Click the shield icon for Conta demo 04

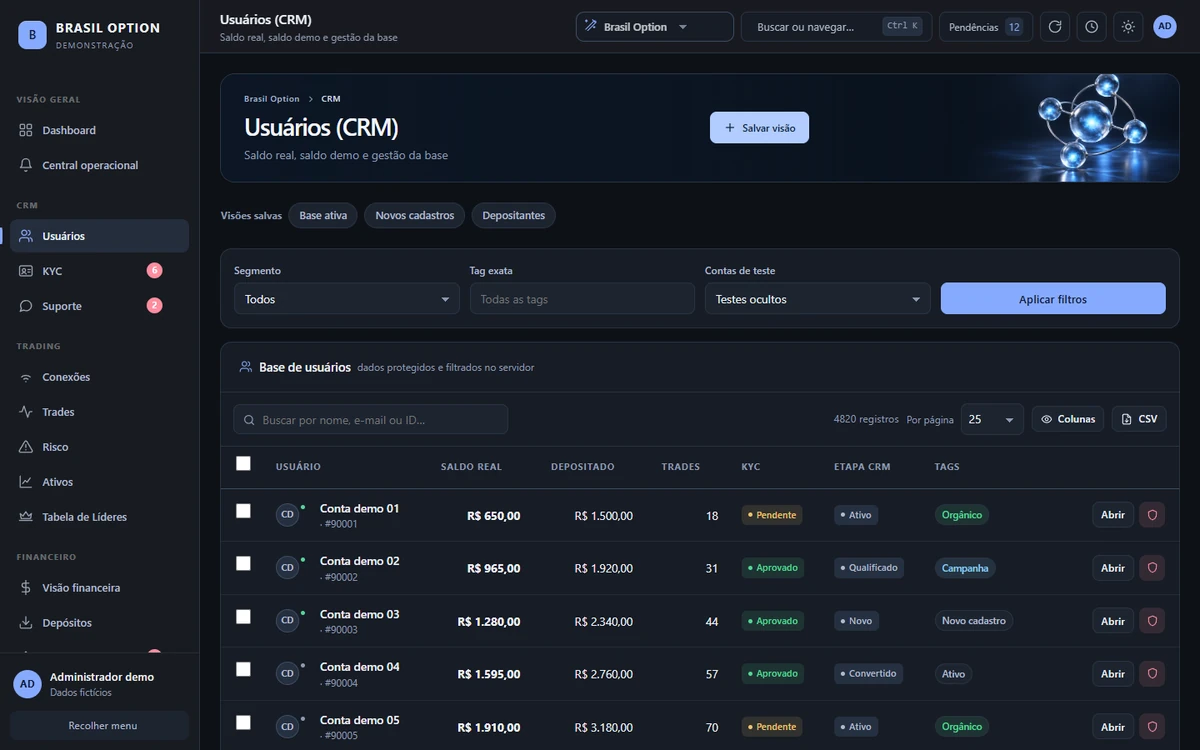click(1152, 674)
